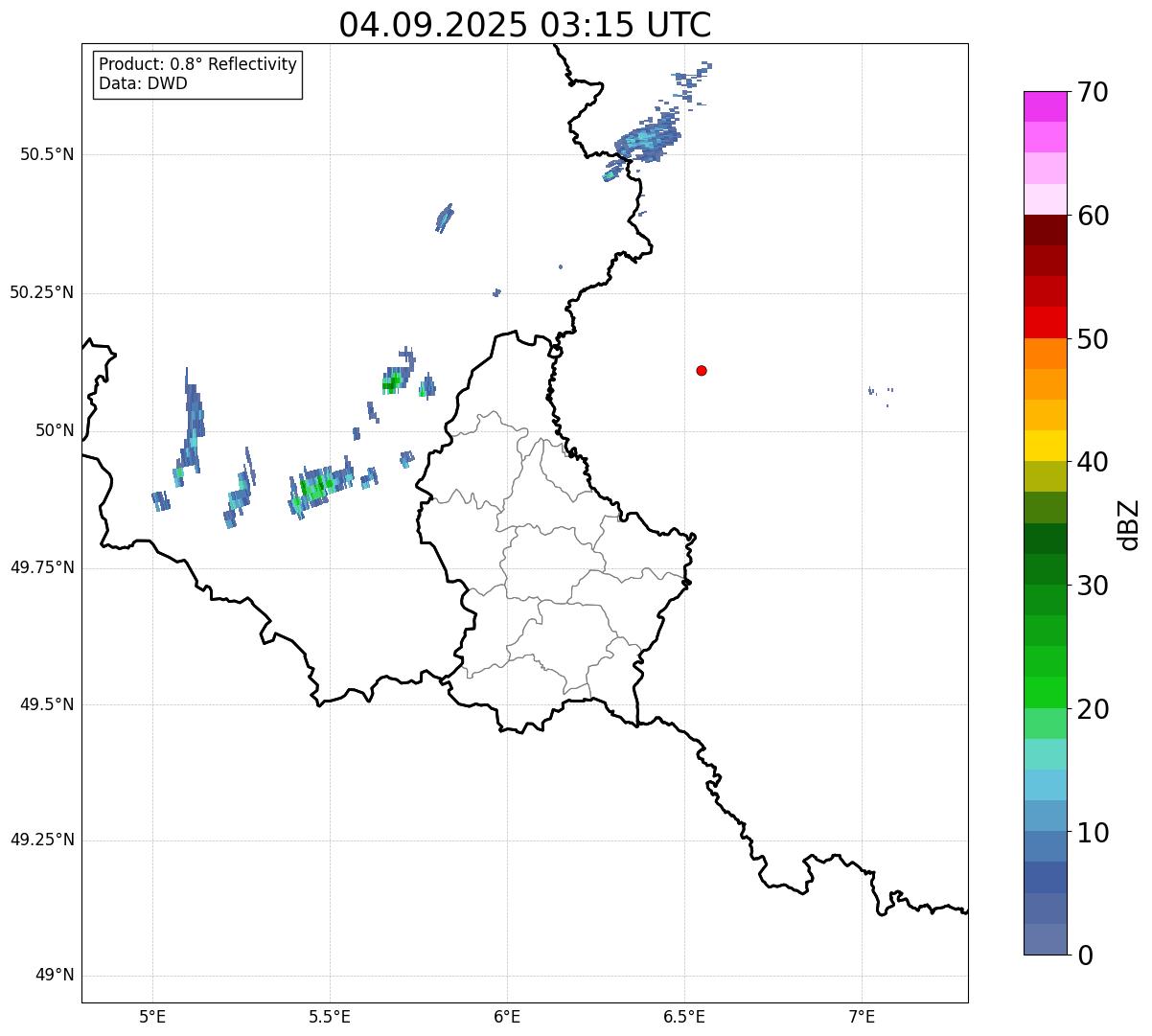Click the 7°E longitude label
The width and height of the screenshot is (1152, 1036).
click(862, 1016)
